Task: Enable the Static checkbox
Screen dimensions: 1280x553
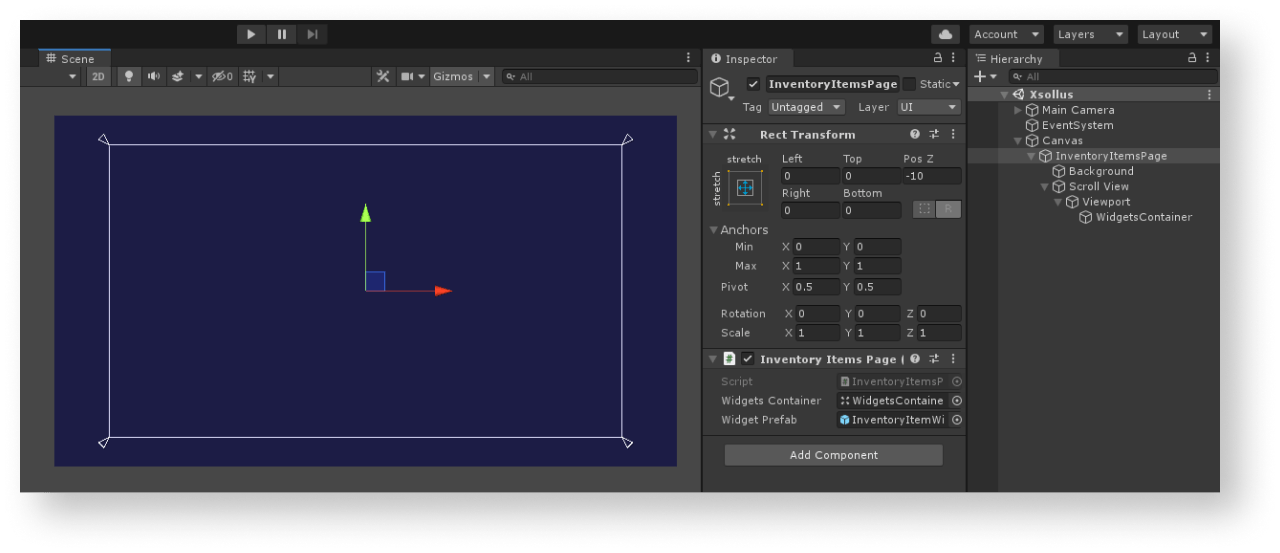Action: tap(909, 84)
